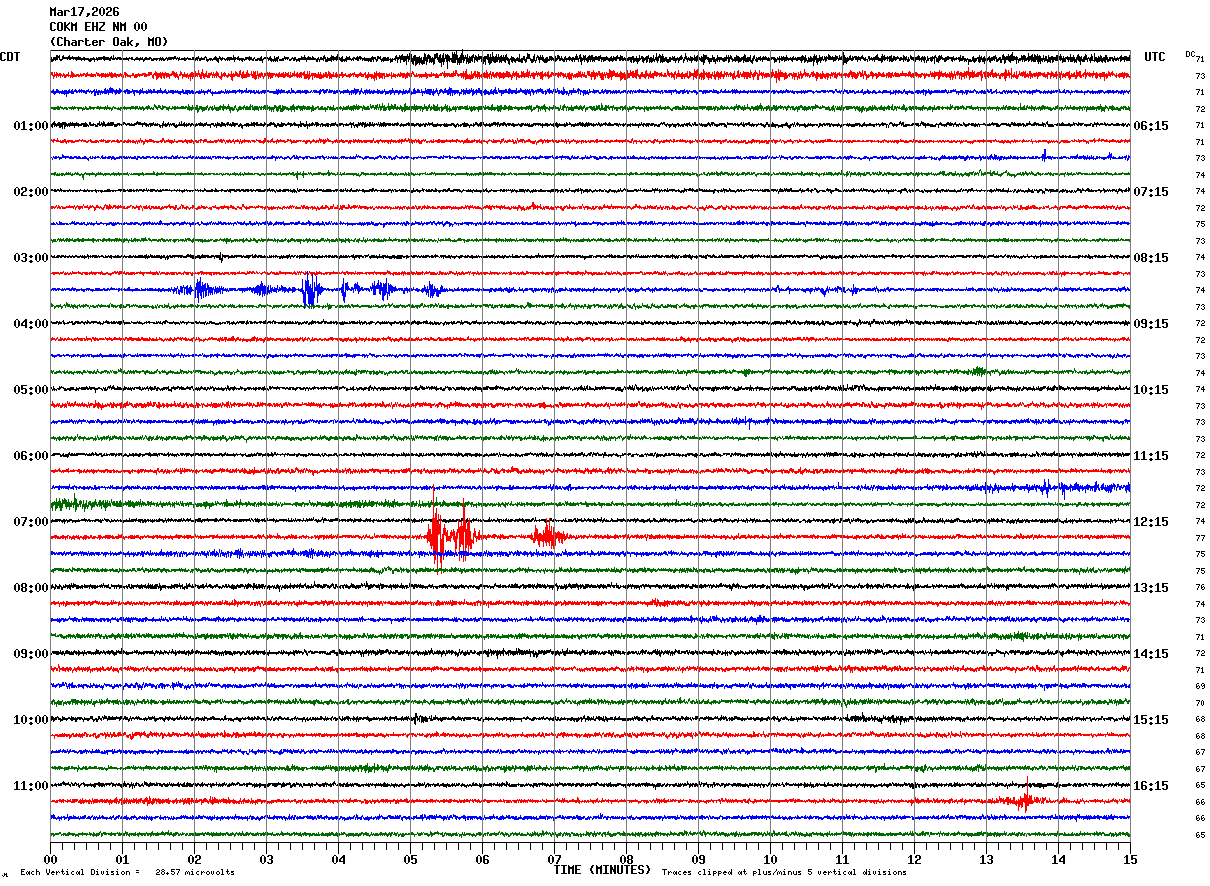Click the DC value 69
The width and height of the screenshot is (1210, 886).
click(1200, 687)
